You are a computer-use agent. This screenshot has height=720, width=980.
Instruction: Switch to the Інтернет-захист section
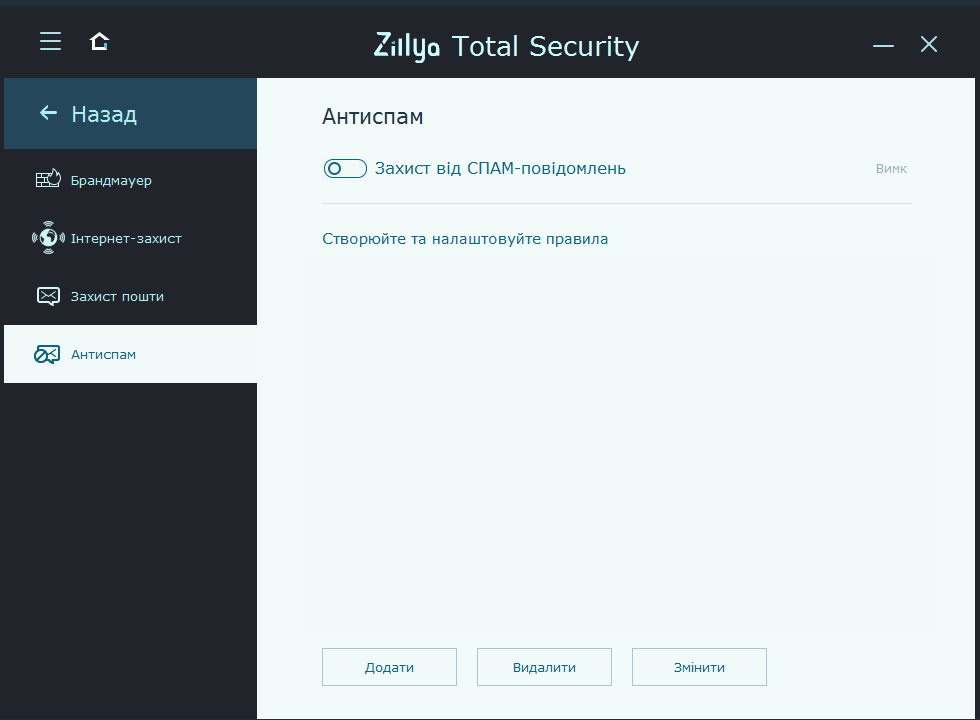point(125,238)
